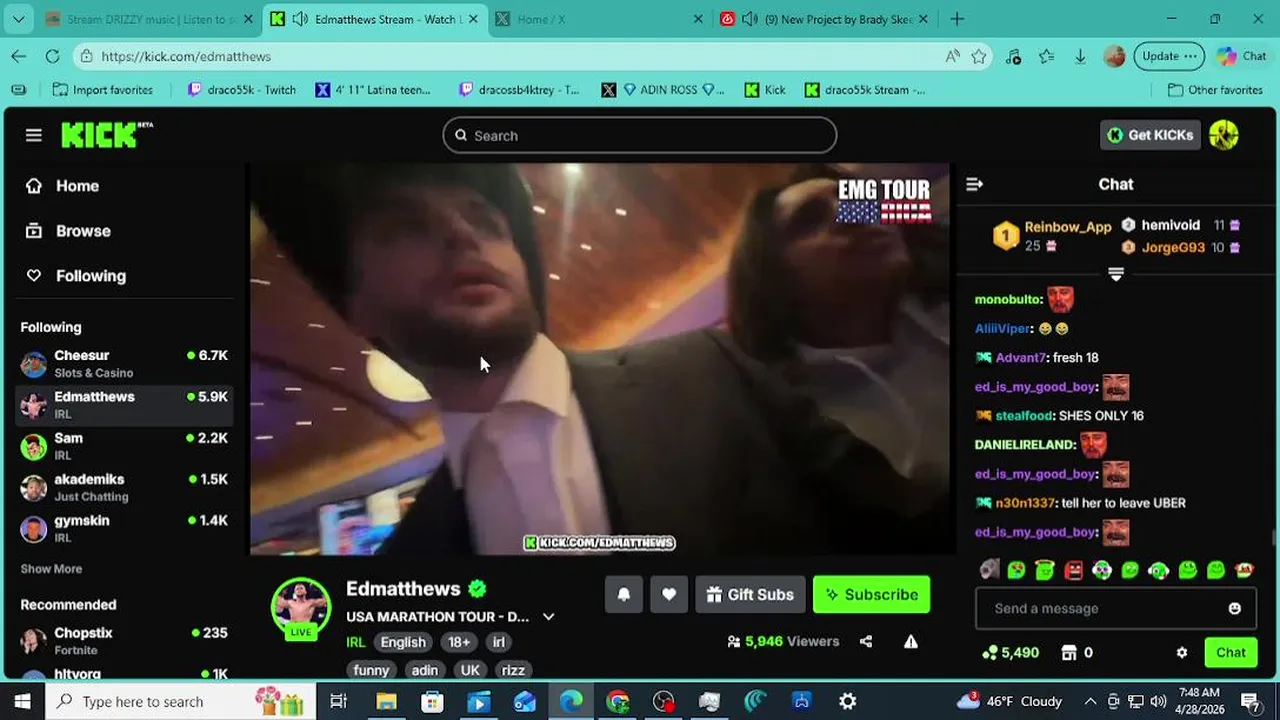Viewport: 1280px width, 720px height.
Task: Open the Edge Update menu
Action: point(1169,56)
